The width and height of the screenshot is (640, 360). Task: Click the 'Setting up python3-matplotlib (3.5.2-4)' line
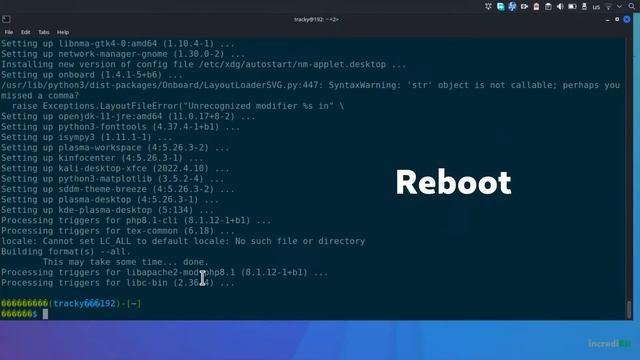click(112, 179)
